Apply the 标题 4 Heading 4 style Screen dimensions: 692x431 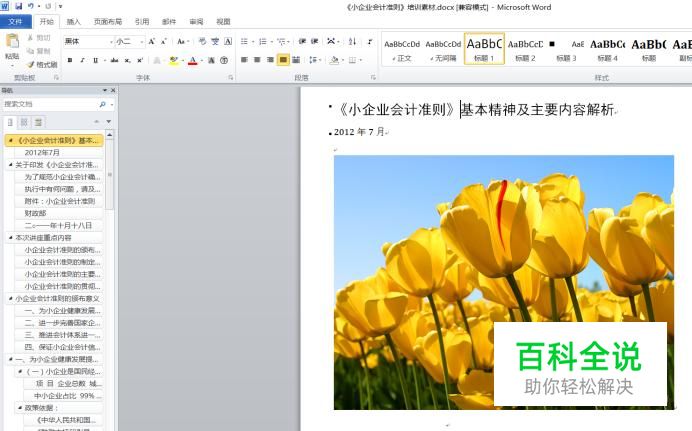[x=607, y=49]
